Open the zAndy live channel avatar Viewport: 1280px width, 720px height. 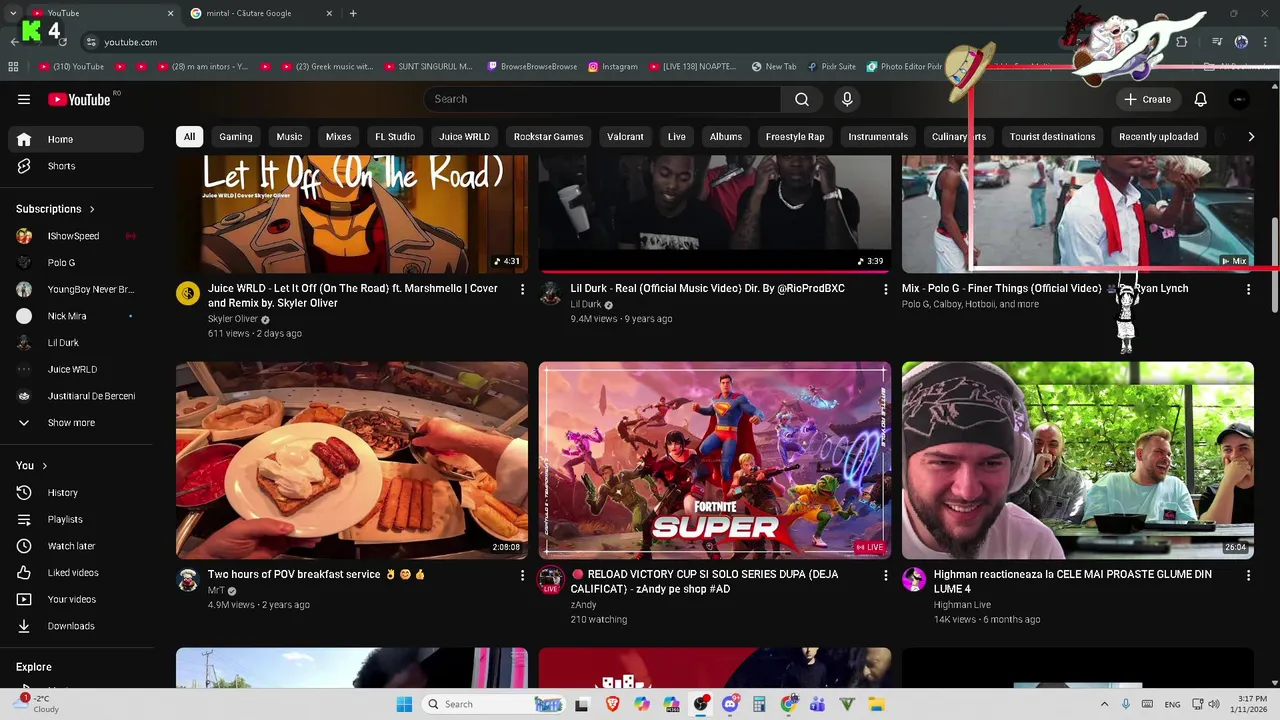point(551,579)
